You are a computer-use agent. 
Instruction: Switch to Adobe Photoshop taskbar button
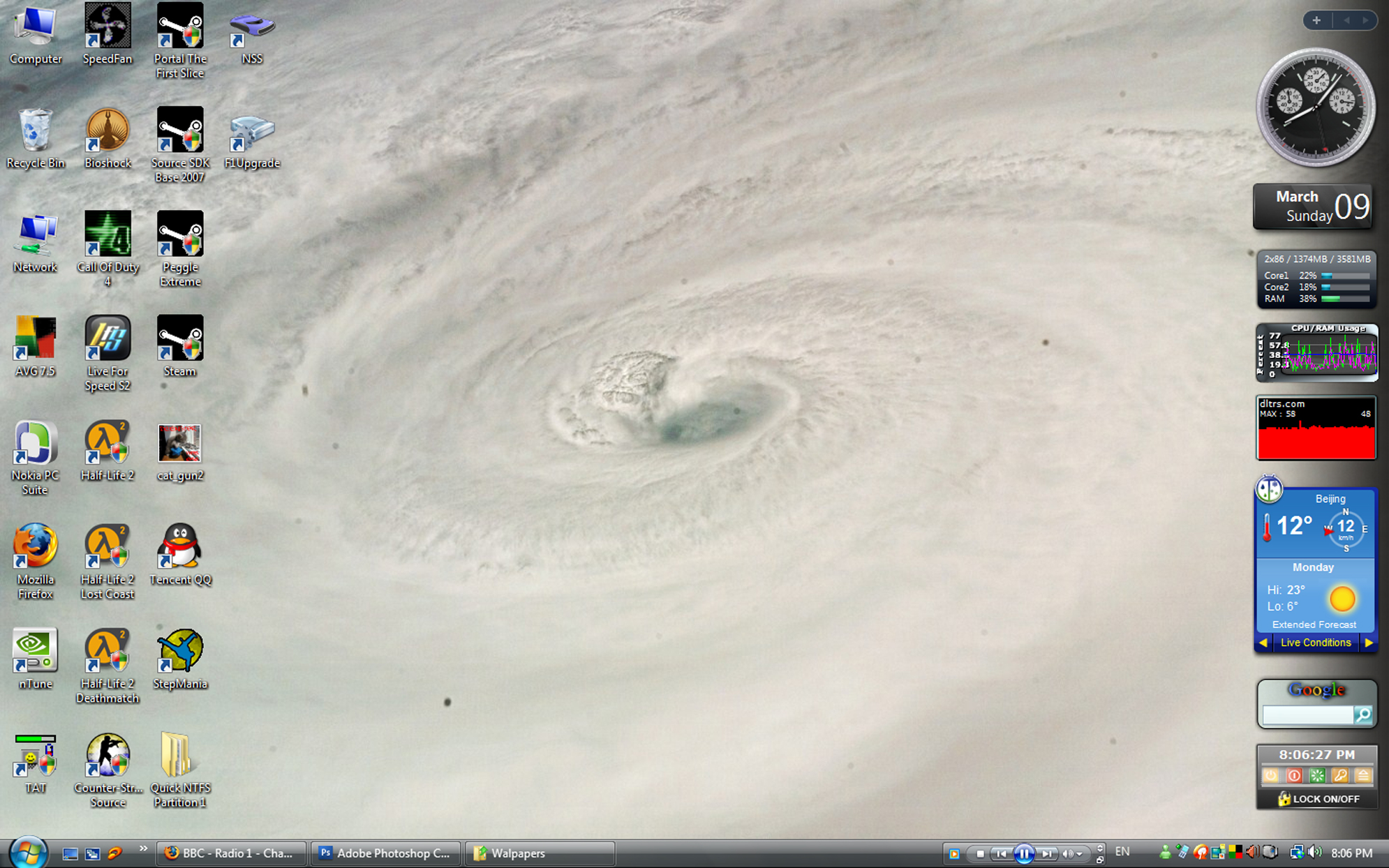[x=385, y=853]
